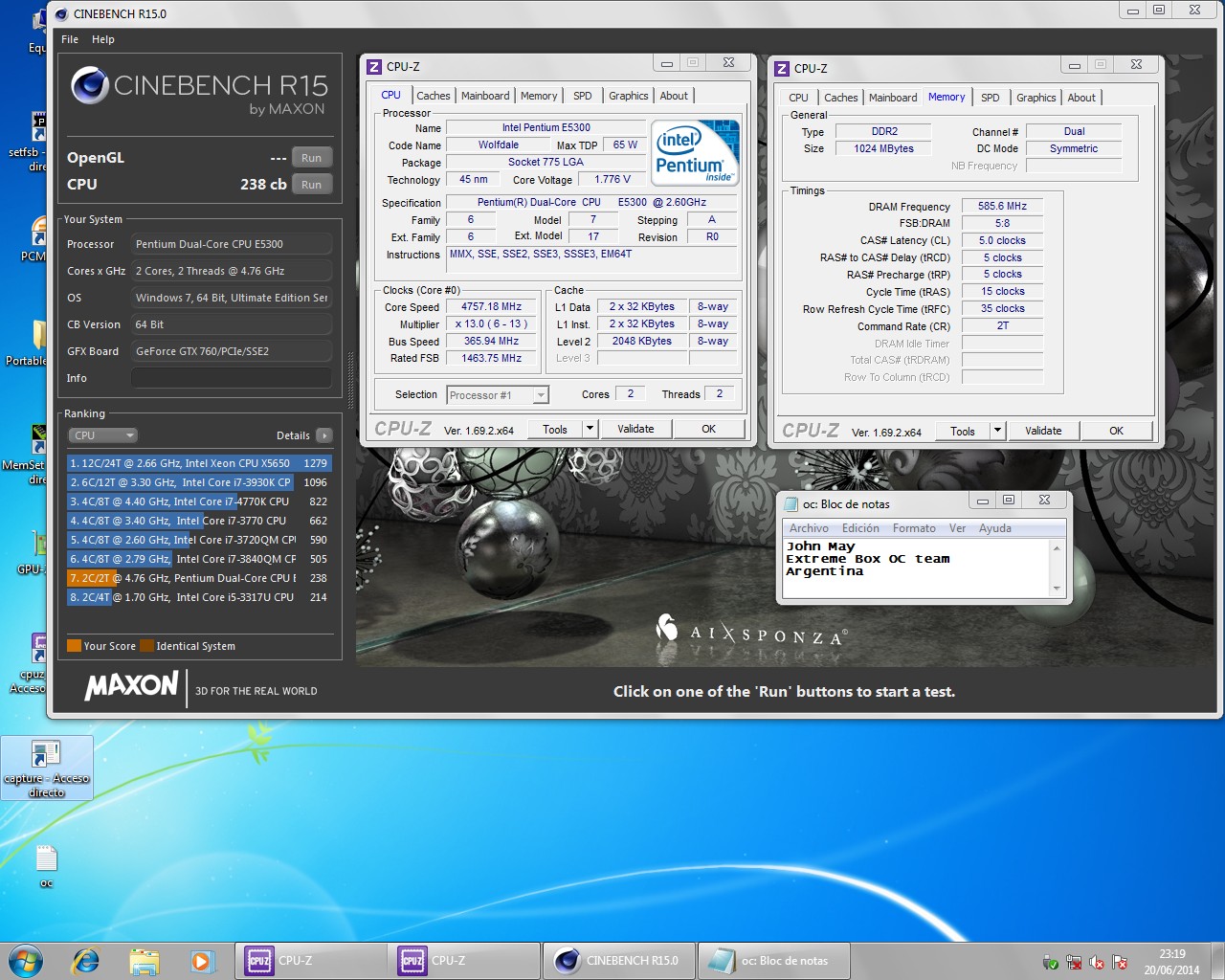Run the OpenGL benchmark test
The image size is (1225, 980).
[x=311, y=158]
